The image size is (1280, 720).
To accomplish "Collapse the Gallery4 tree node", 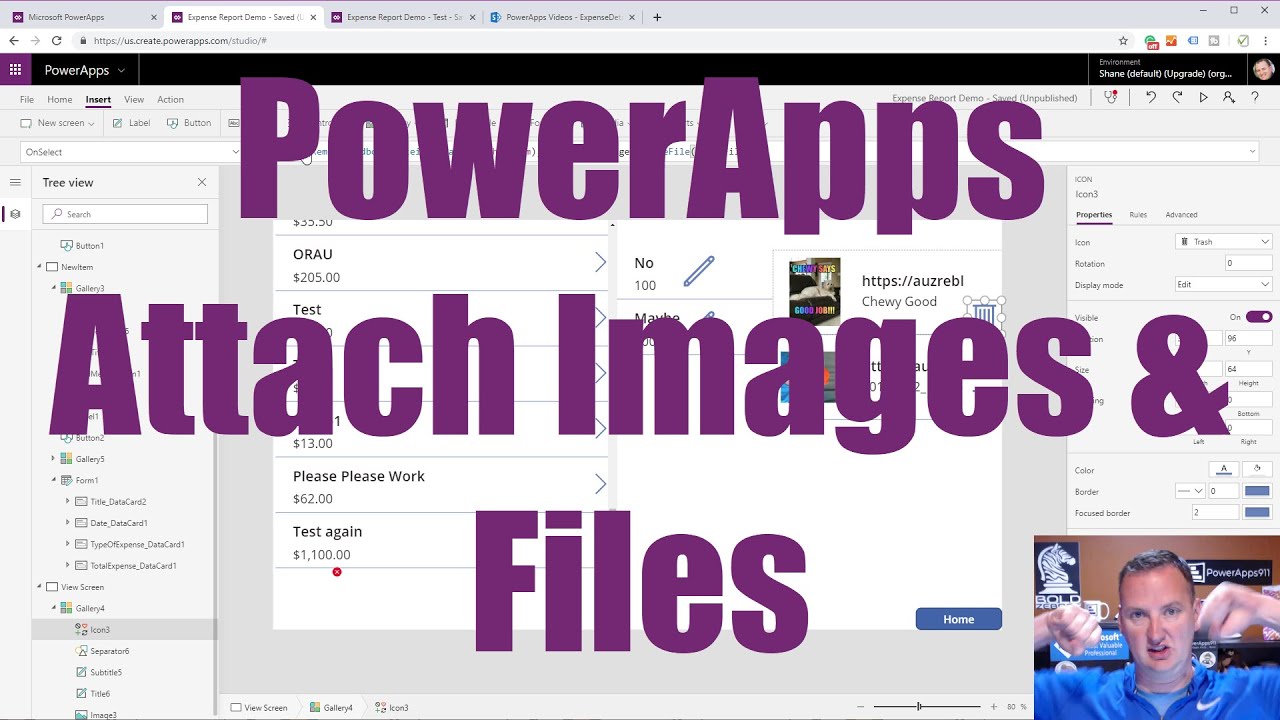I will [x=53, y=608].
